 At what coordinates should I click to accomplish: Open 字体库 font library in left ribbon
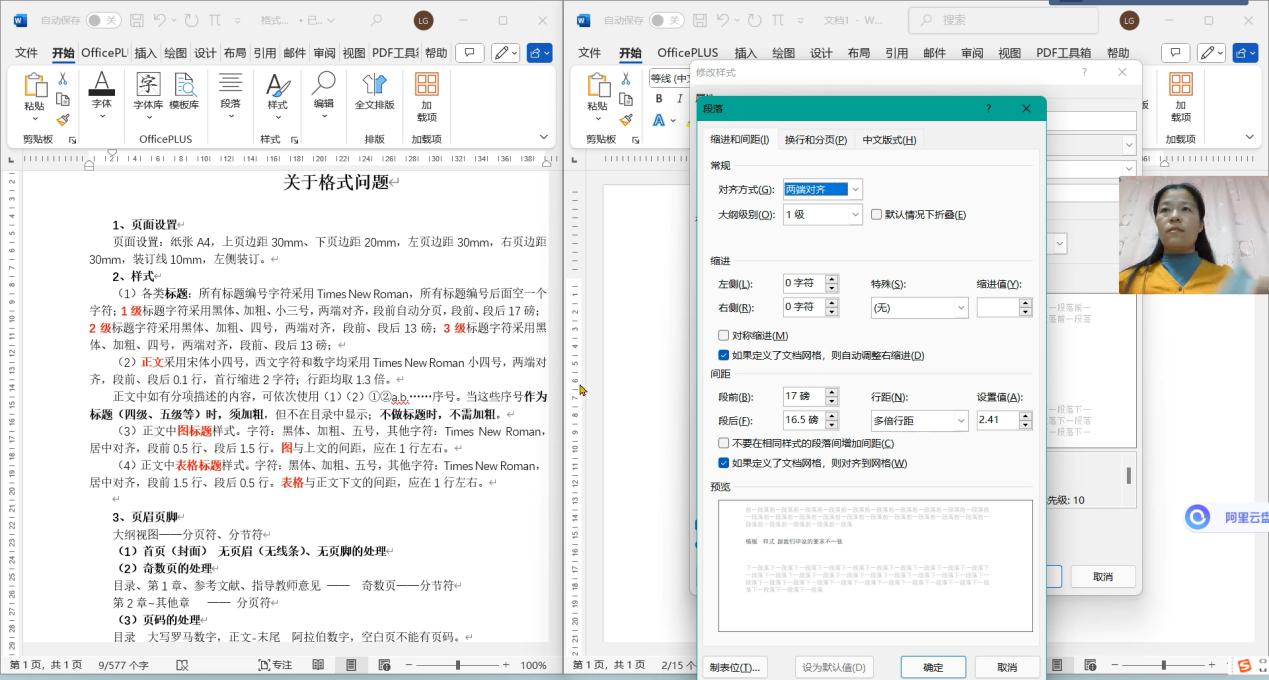(x=148, y=86)
